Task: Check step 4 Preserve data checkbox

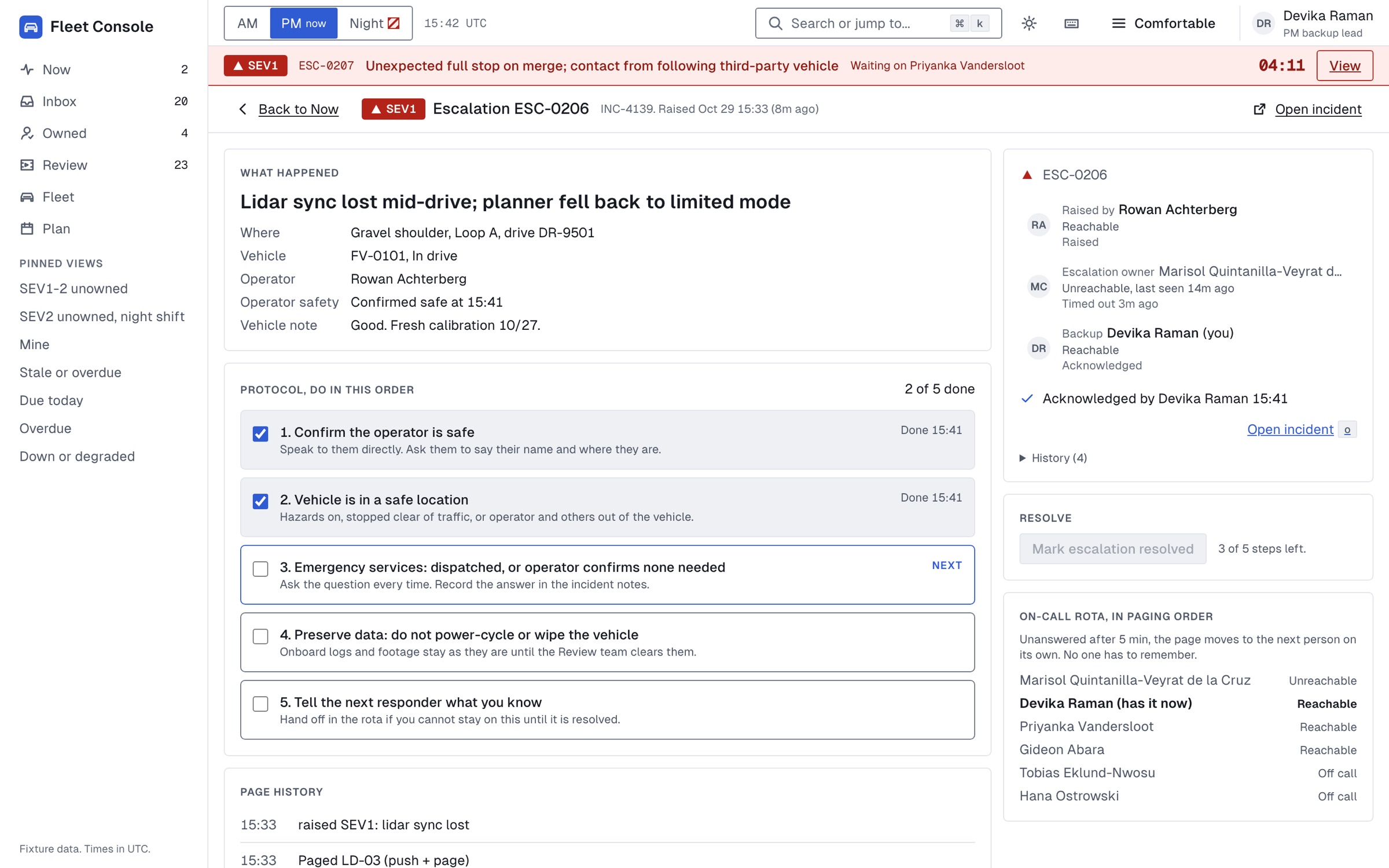Action: tap(260, 637)
